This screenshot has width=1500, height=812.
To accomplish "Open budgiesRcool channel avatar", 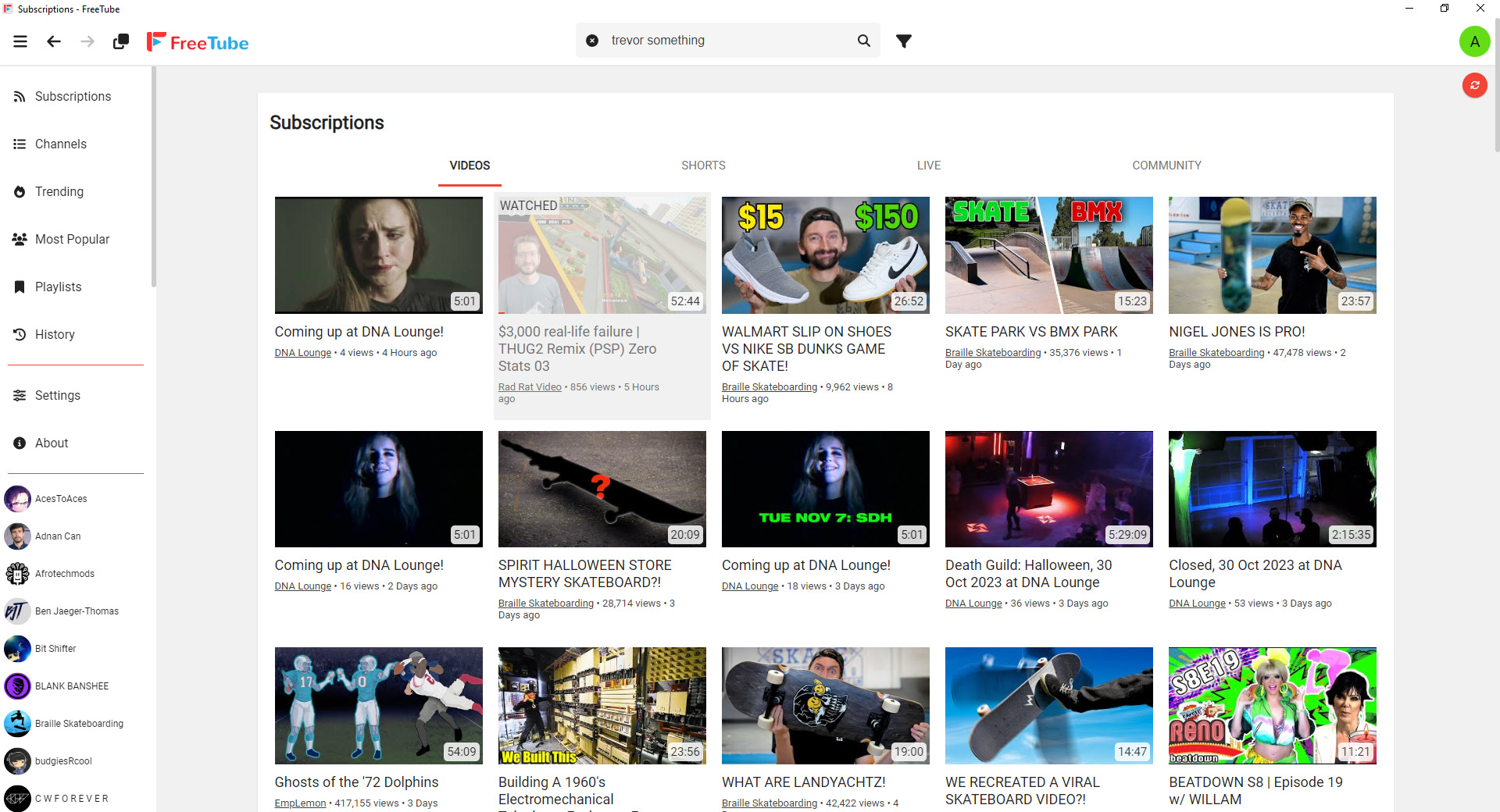I will click(x=17, y=760).
